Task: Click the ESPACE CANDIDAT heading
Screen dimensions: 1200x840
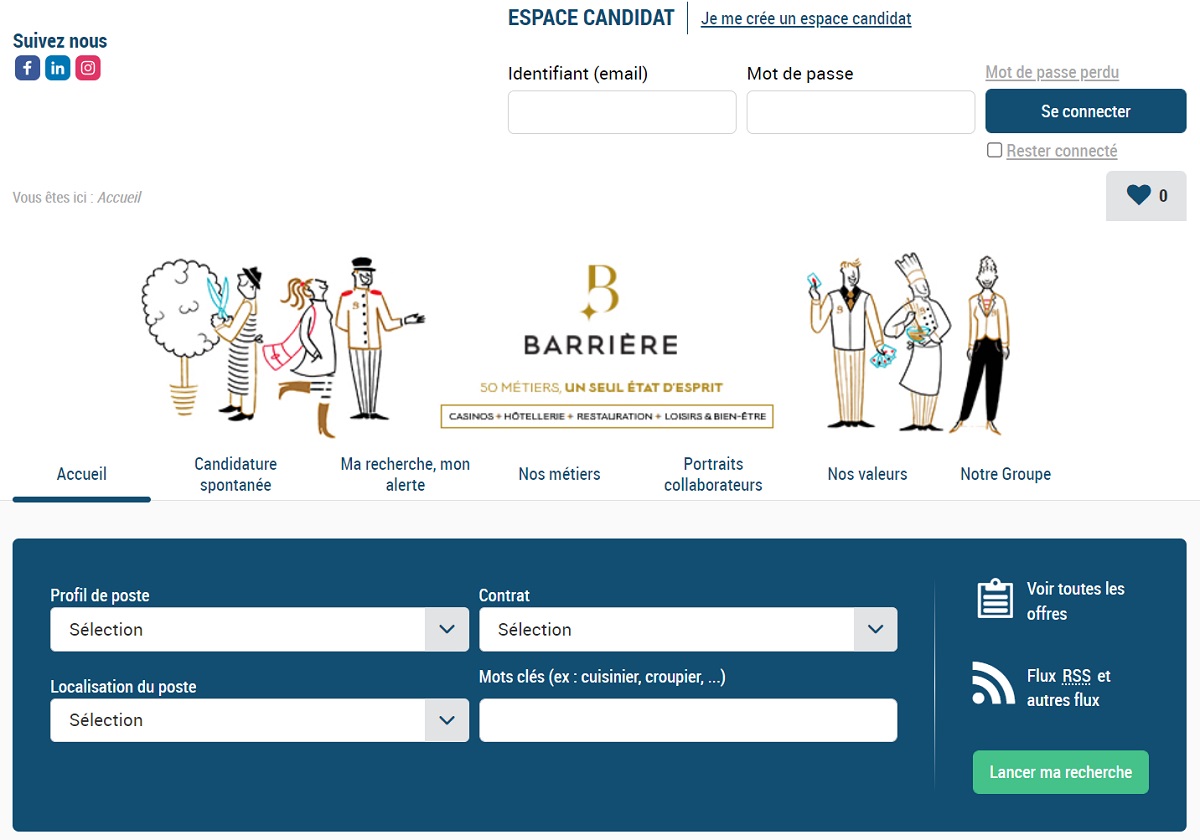Action: pyautogui.click(x=591, y=17)
